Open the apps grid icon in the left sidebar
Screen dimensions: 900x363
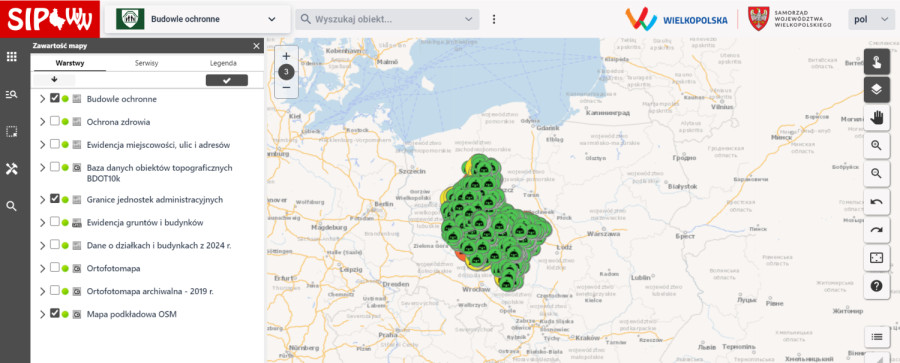pos(11,56)
